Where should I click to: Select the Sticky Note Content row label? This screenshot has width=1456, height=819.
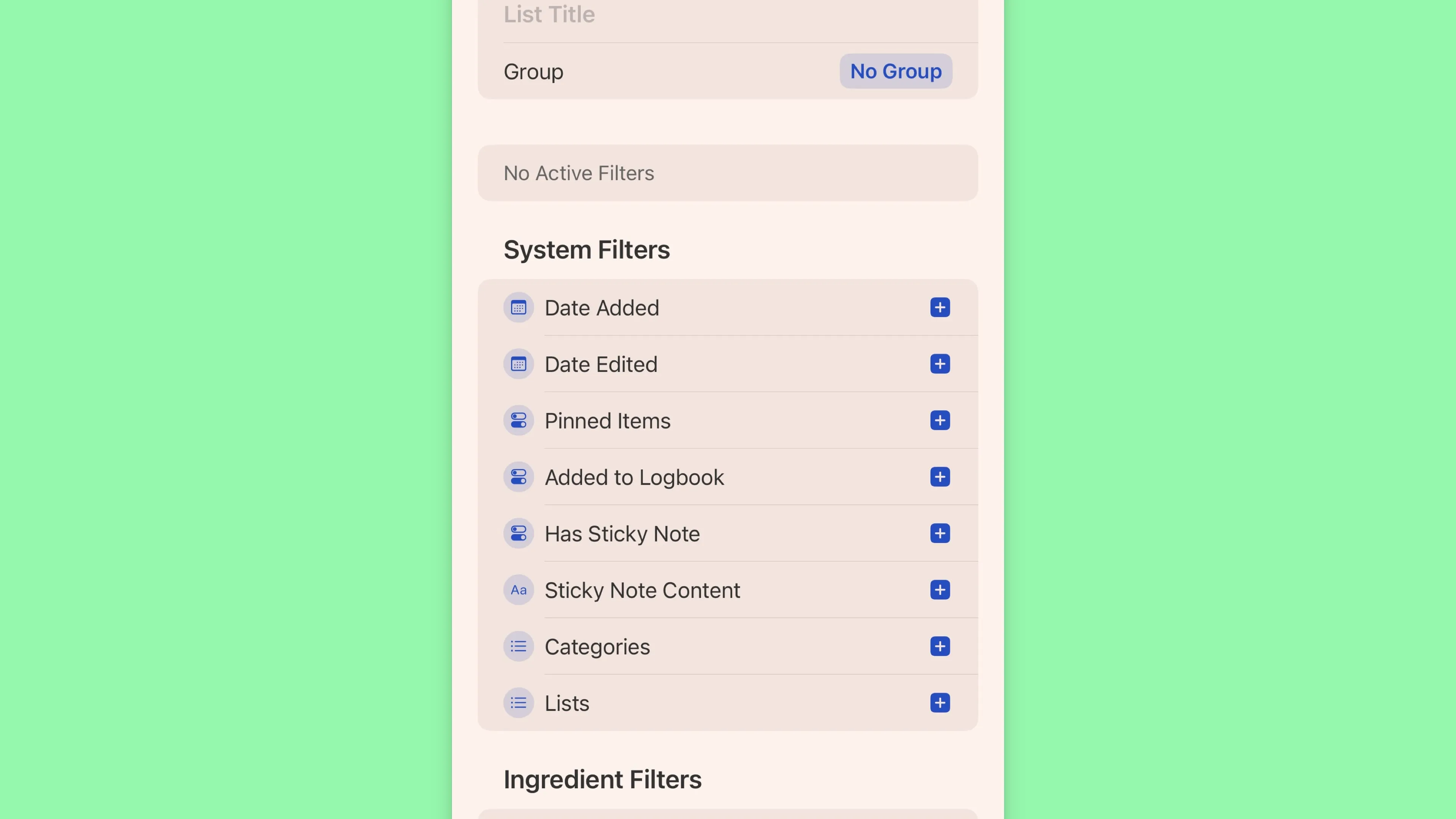(x=642, y=590)
